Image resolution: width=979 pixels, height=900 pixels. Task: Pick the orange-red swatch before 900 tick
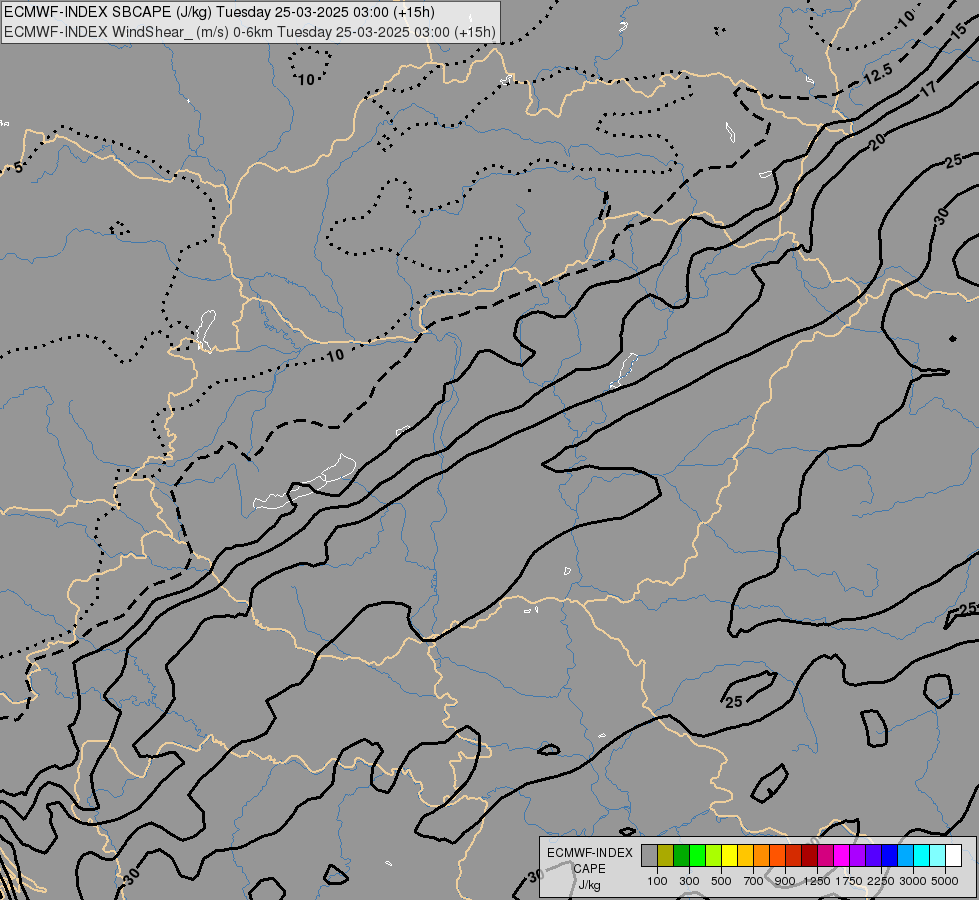point(777,856)
